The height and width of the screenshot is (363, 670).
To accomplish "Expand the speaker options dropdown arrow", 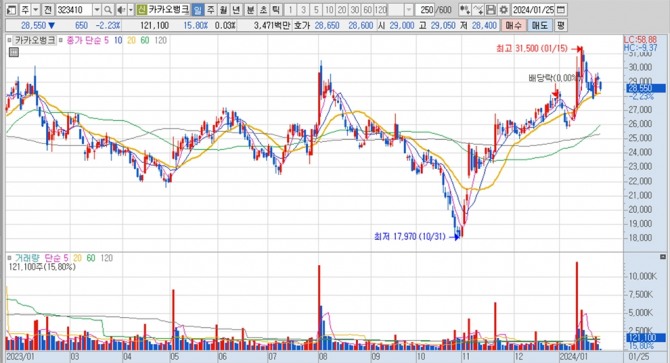I will click(x=131, y=9).
